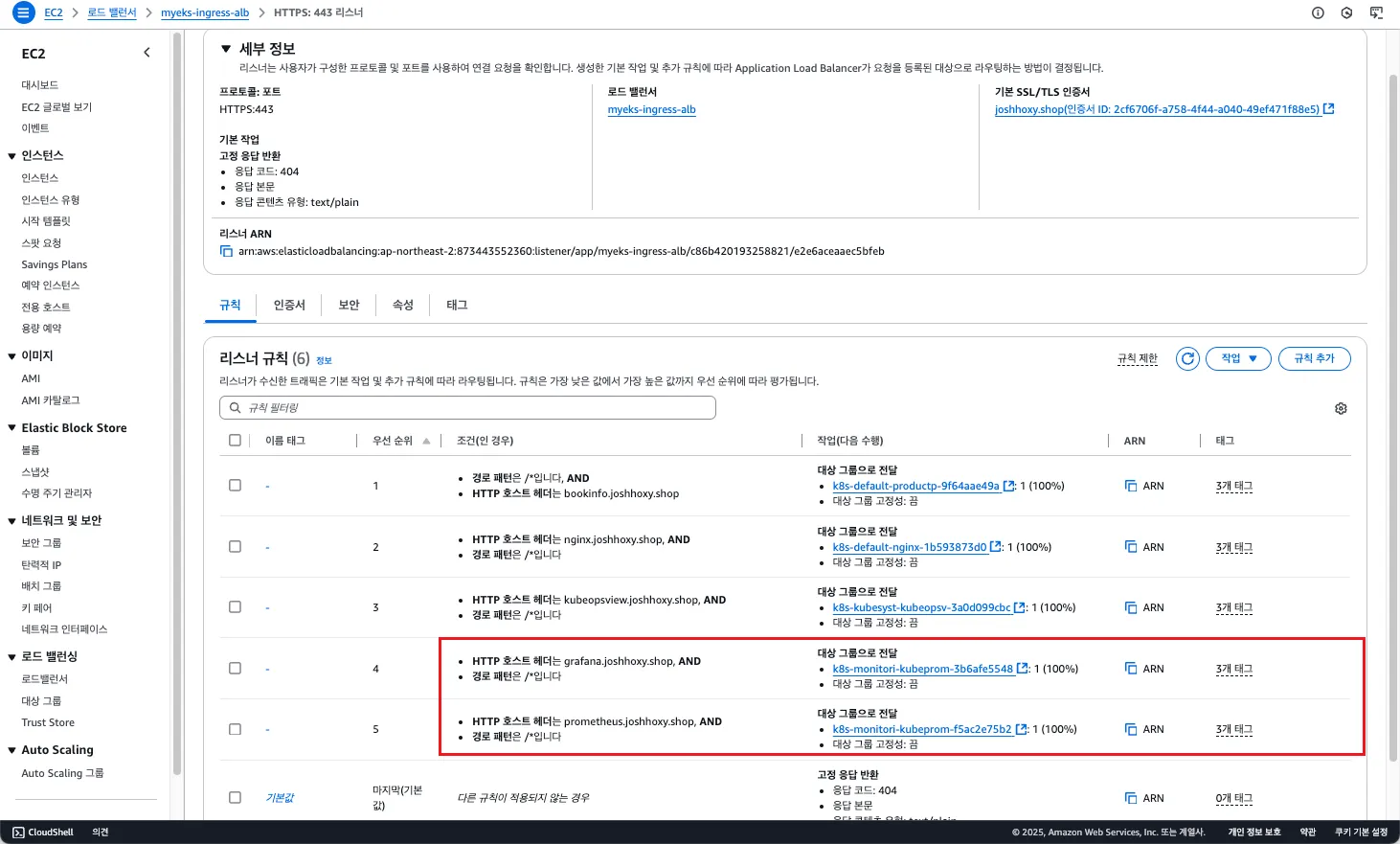The height and width of the screenshot is (844, 1400).
Task: Open the rules table preferences gear
Action: tap(1341, 408)
